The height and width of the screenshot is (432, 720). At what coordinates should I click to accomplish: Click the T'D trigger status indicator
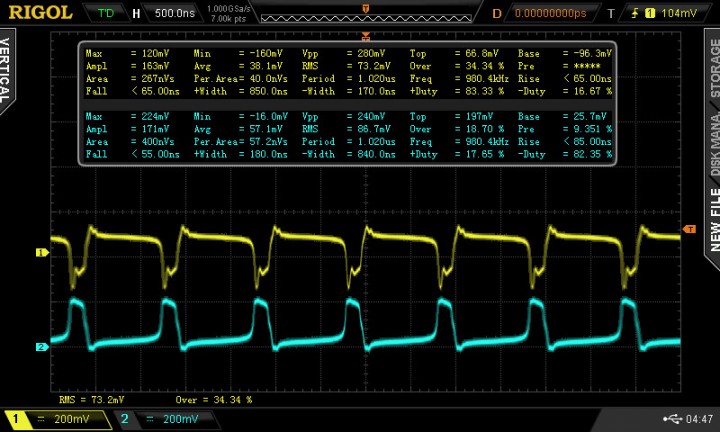pos(107,13)
